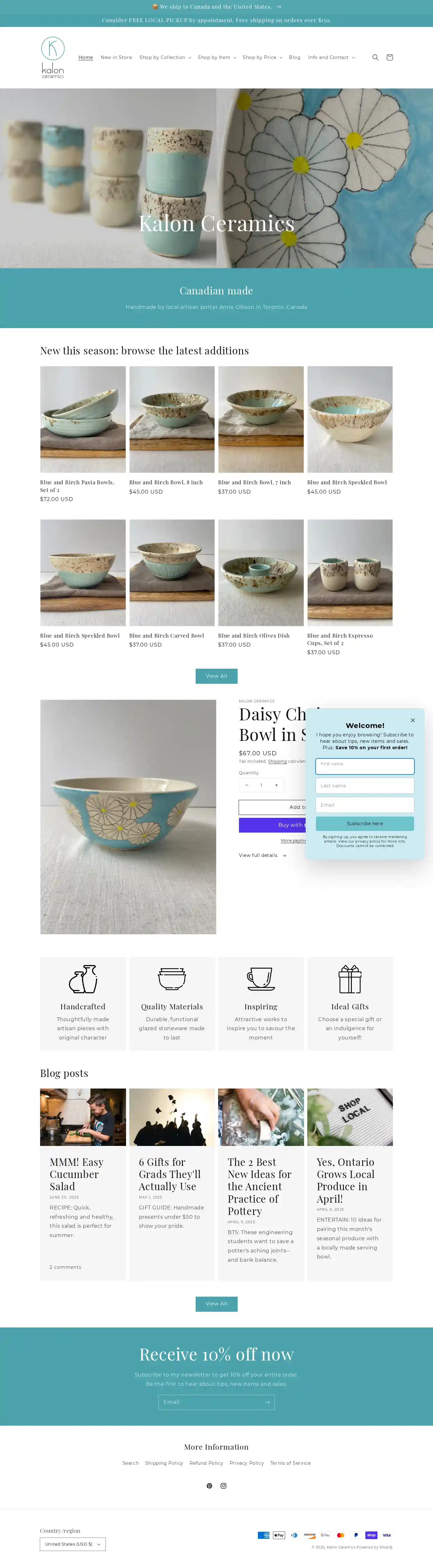The image size is (433, 1568).
Task: Close the Welcome popup
Action: pyautogui.click(x=412, y=720)
